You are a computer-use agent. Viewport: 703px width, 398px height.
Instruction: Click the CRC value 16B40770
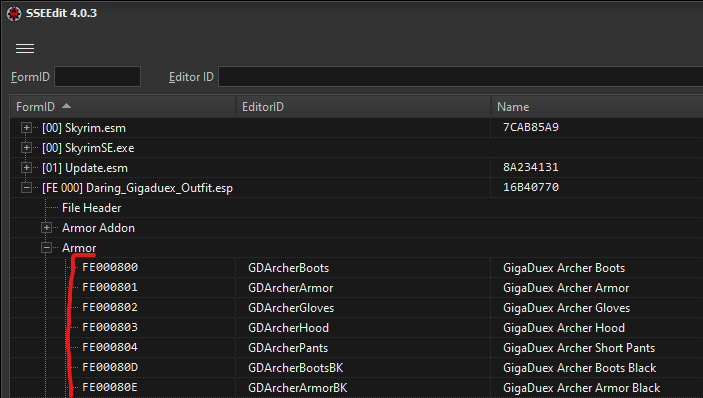click(531, 187)
